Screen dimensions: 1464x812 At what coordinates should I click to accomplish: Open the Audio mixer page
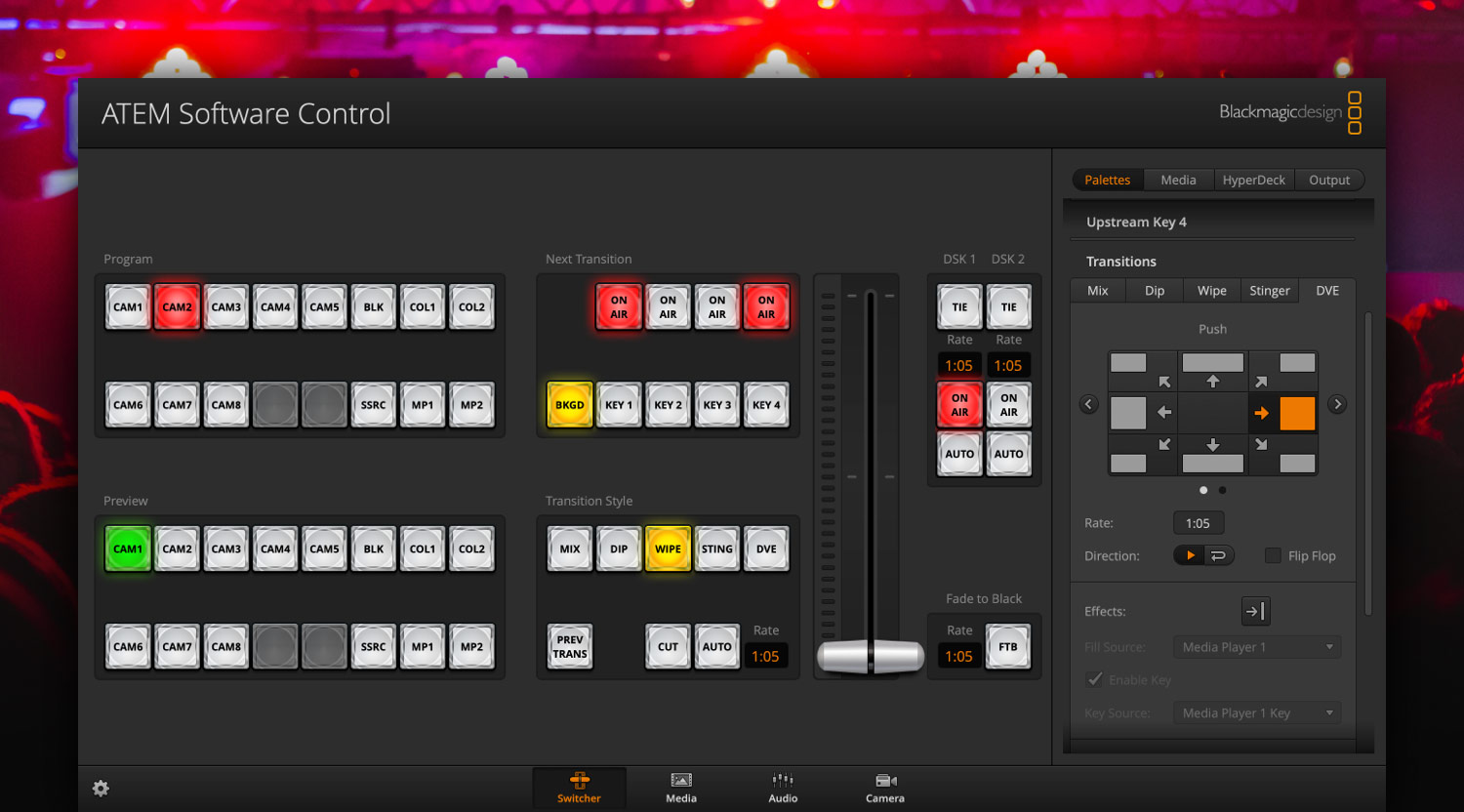point(782,787)
